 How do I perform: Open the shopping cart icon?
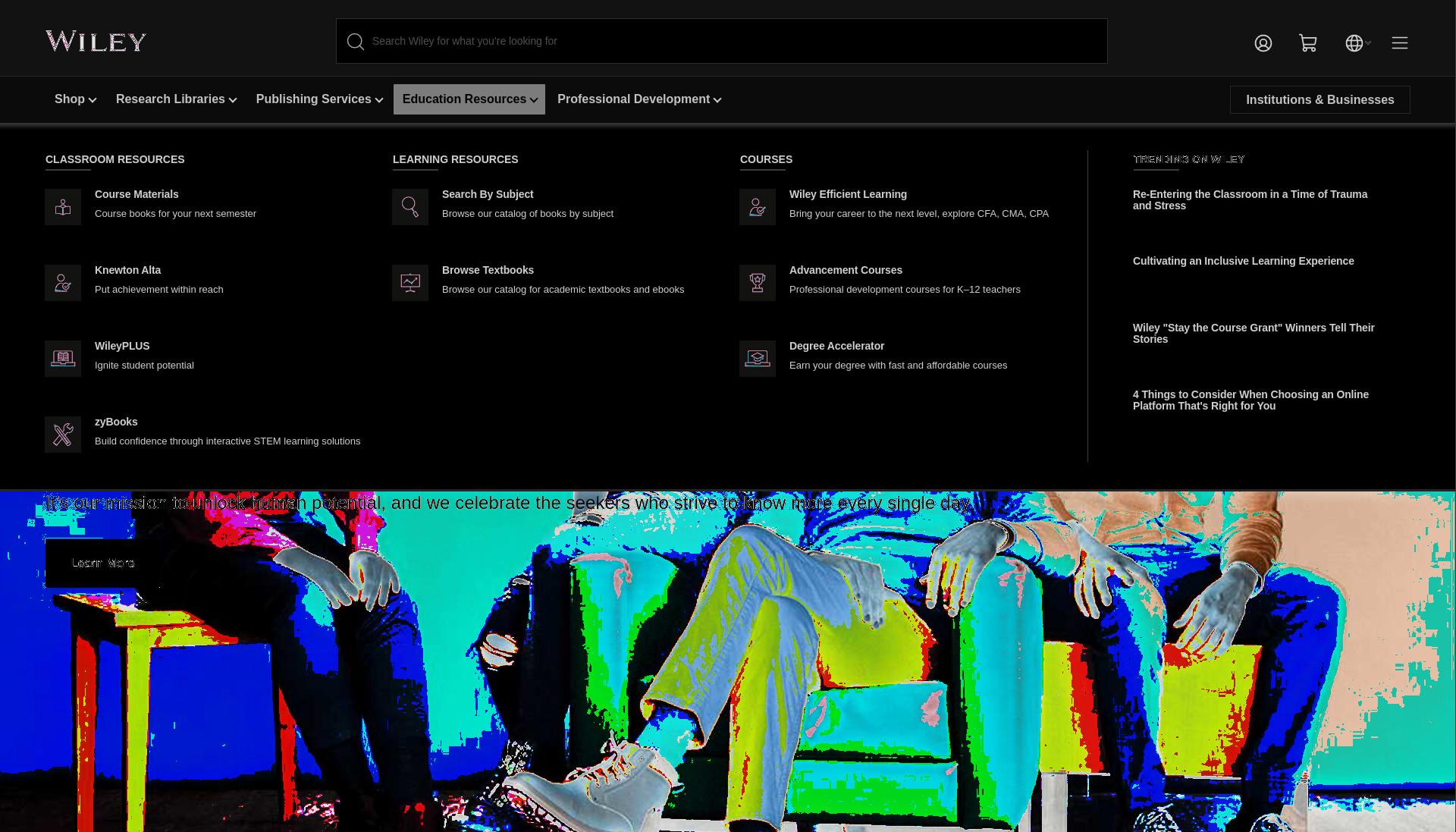(1307, 43)
